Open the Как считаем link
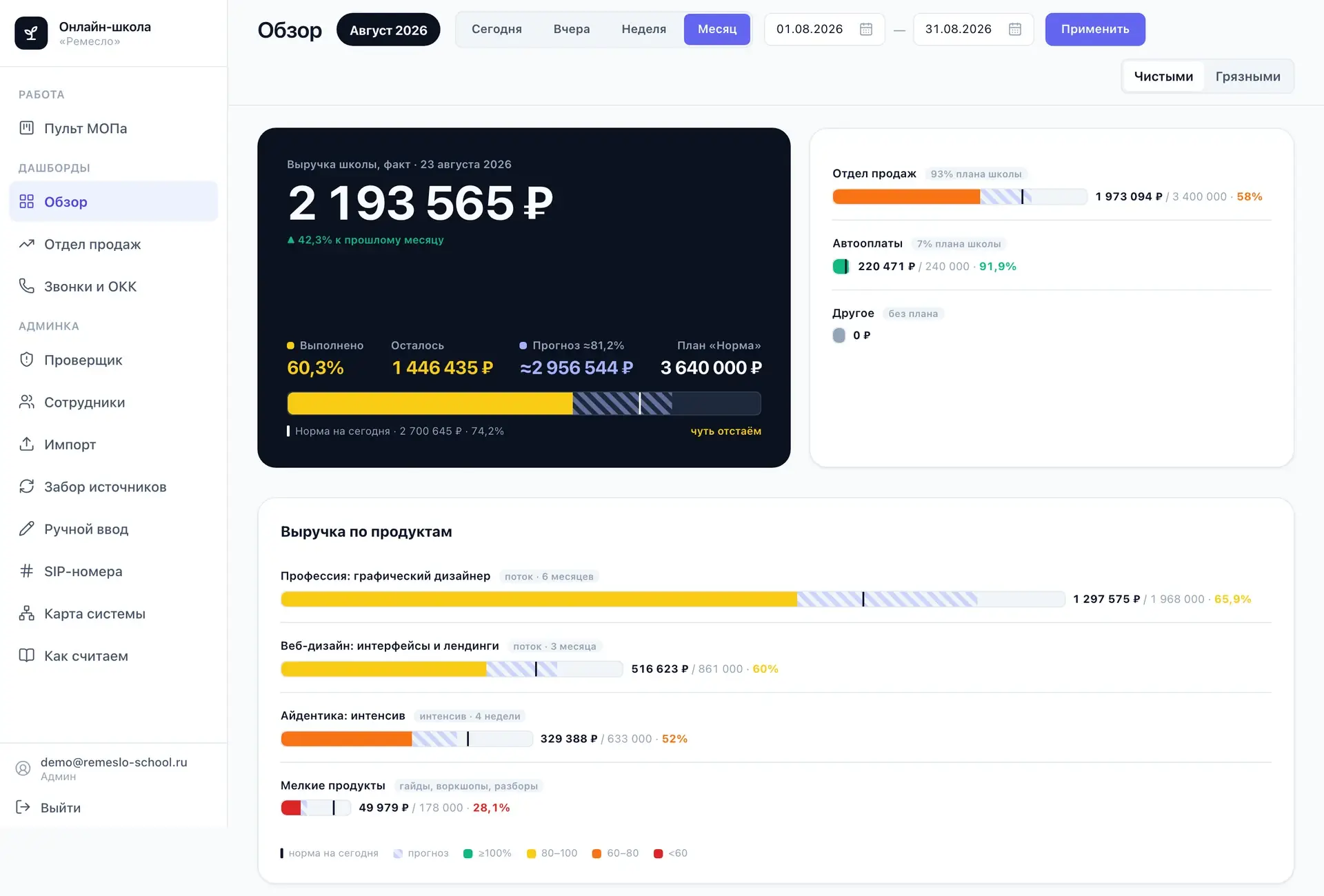 point(114,655)
